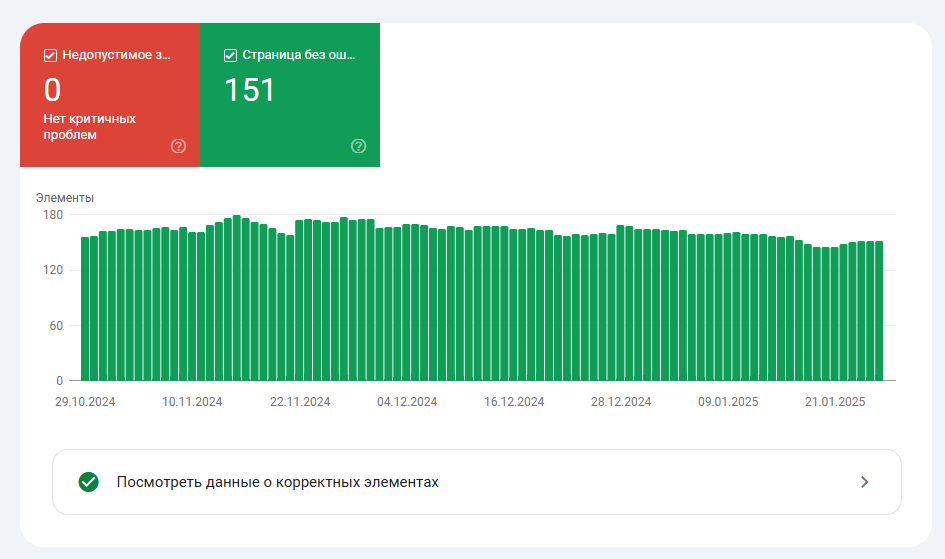Click the 09.01.2025 date label
Screen dimensions: 945x559
pyautogui.click(x=728, y=402)
